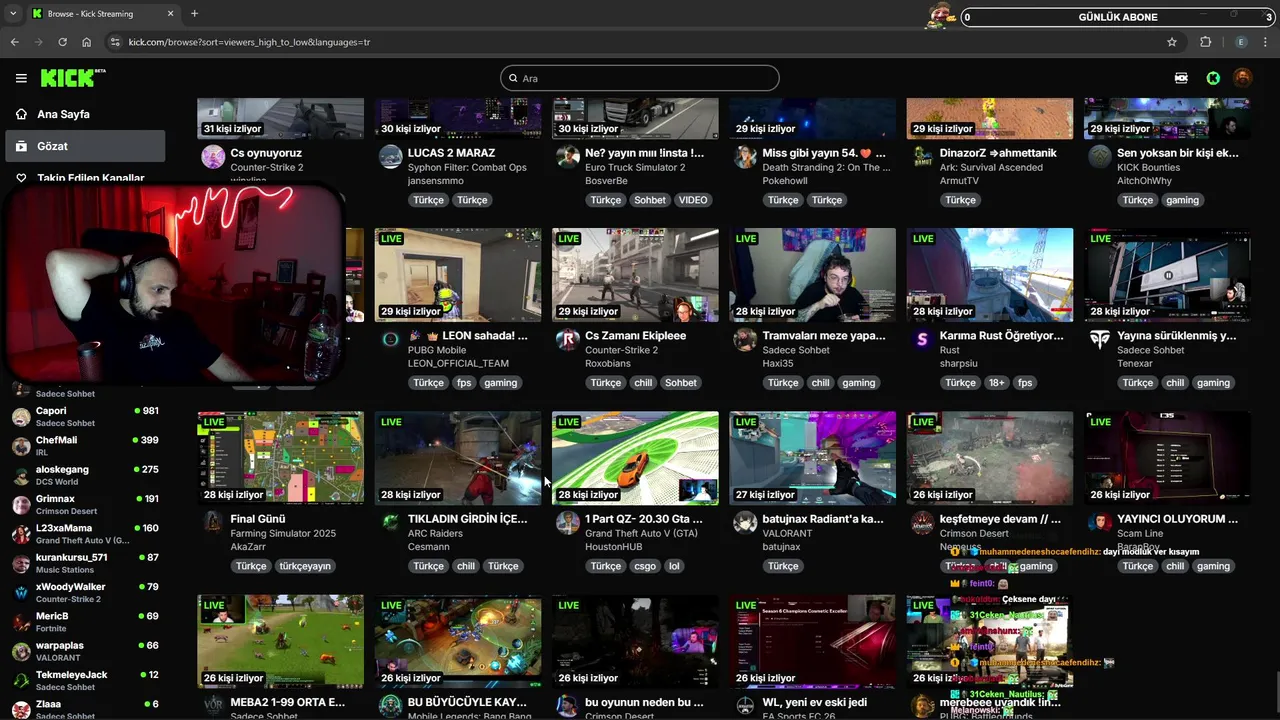This screenshot has height=720, width=1280.
Task: Click the ARC Raiders category link
Action: pyautogui.click(x=436, y=533)
